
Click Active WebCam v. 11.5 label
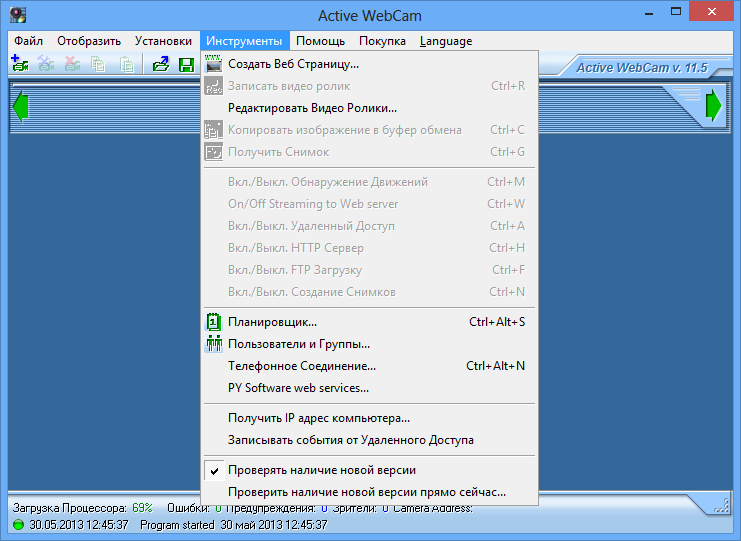pos(642,68)
